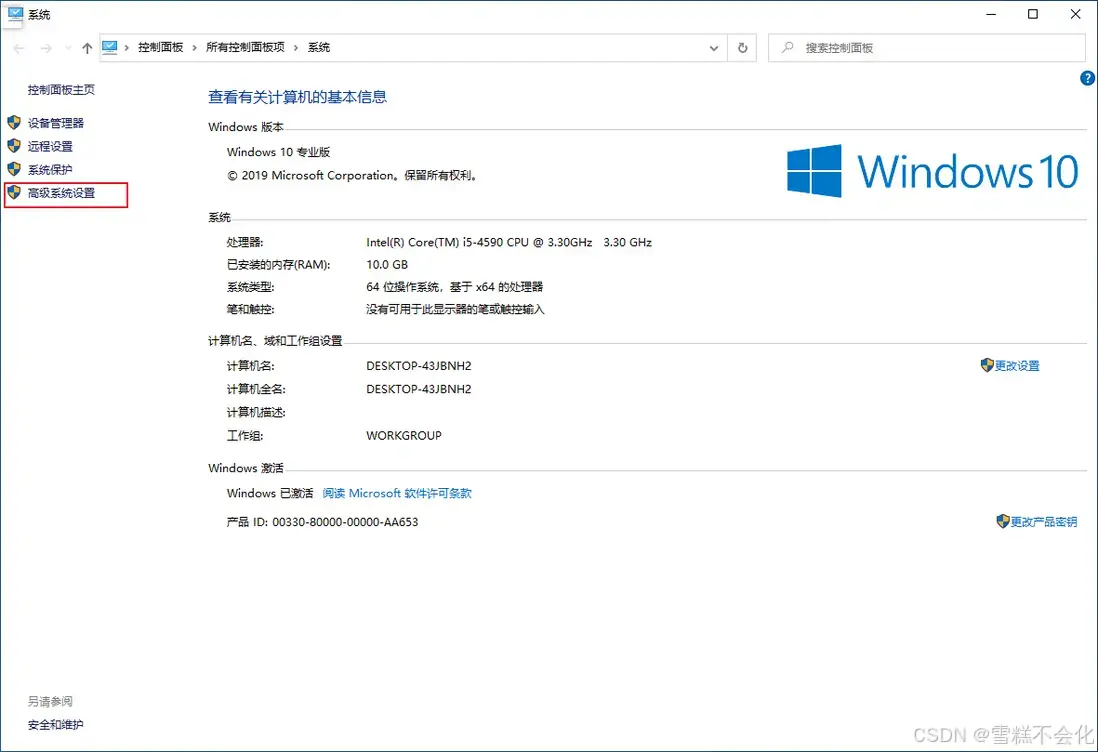Click the shield icon beside 更改设置
The image size is (1098, 752).
987,365
